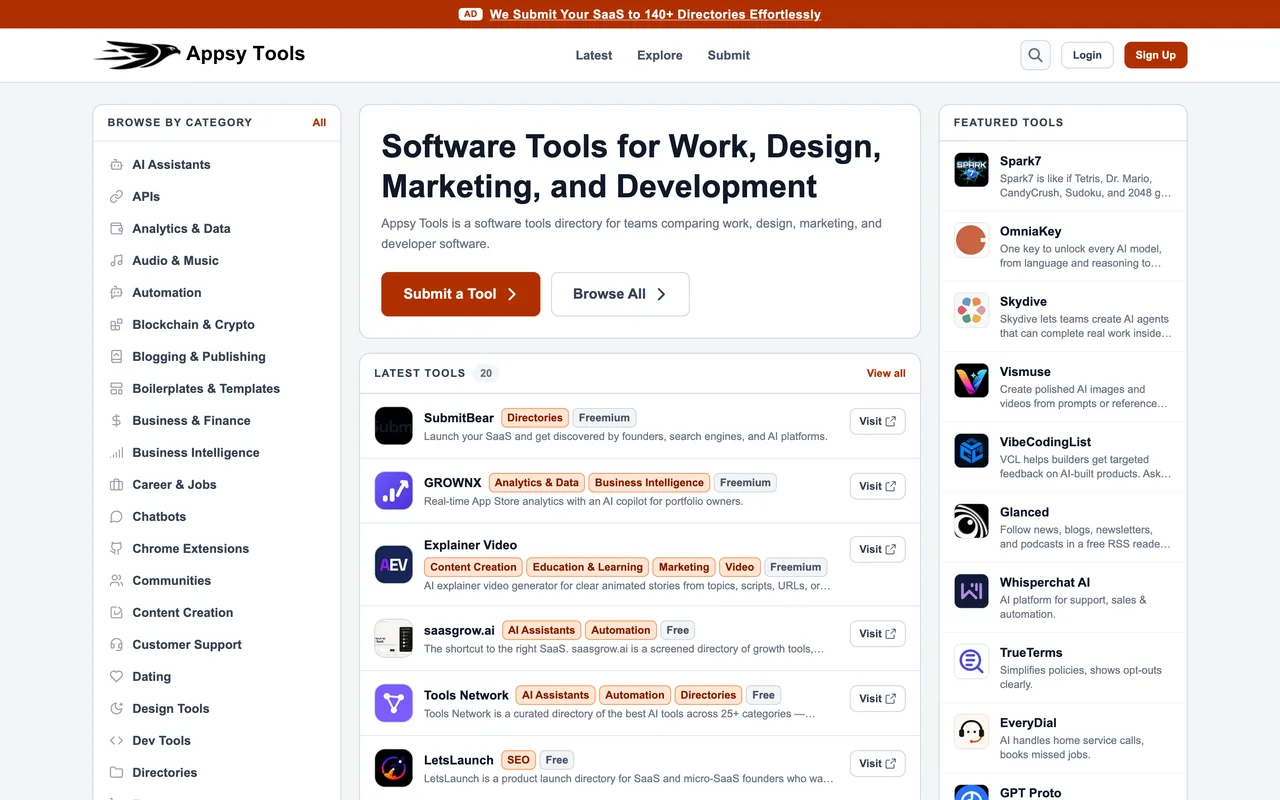Click the Submit a Tool button
The height and width of the screenshot is (800, 1280).
460,294
